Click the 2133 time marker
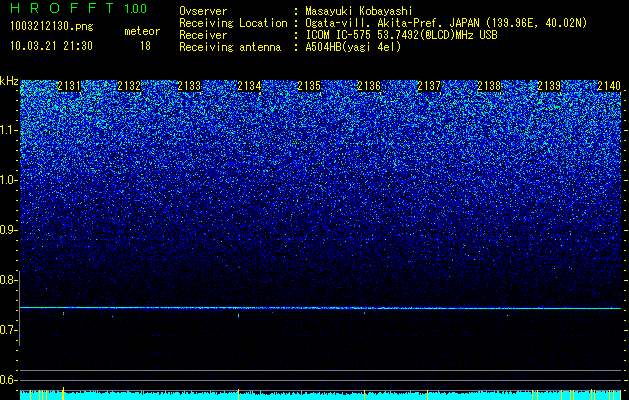629x400 pixels. pyautogui.click(x=189, y=86)
